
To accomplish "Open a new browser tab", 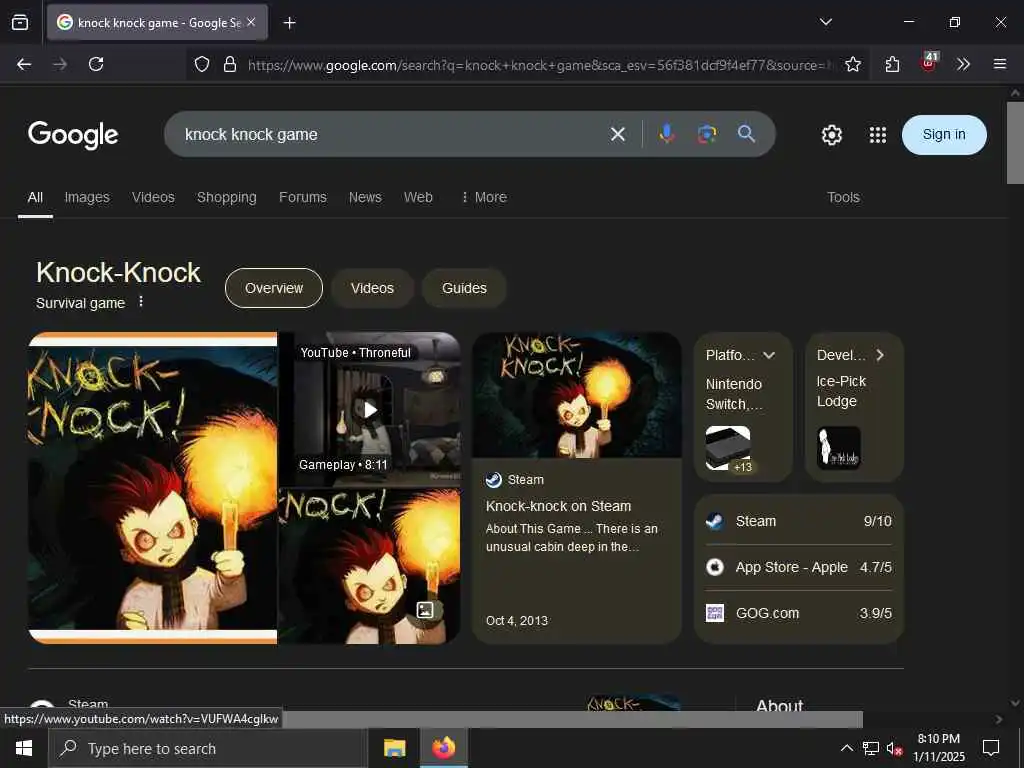I will pyautogui.click(x=289, y=23).
